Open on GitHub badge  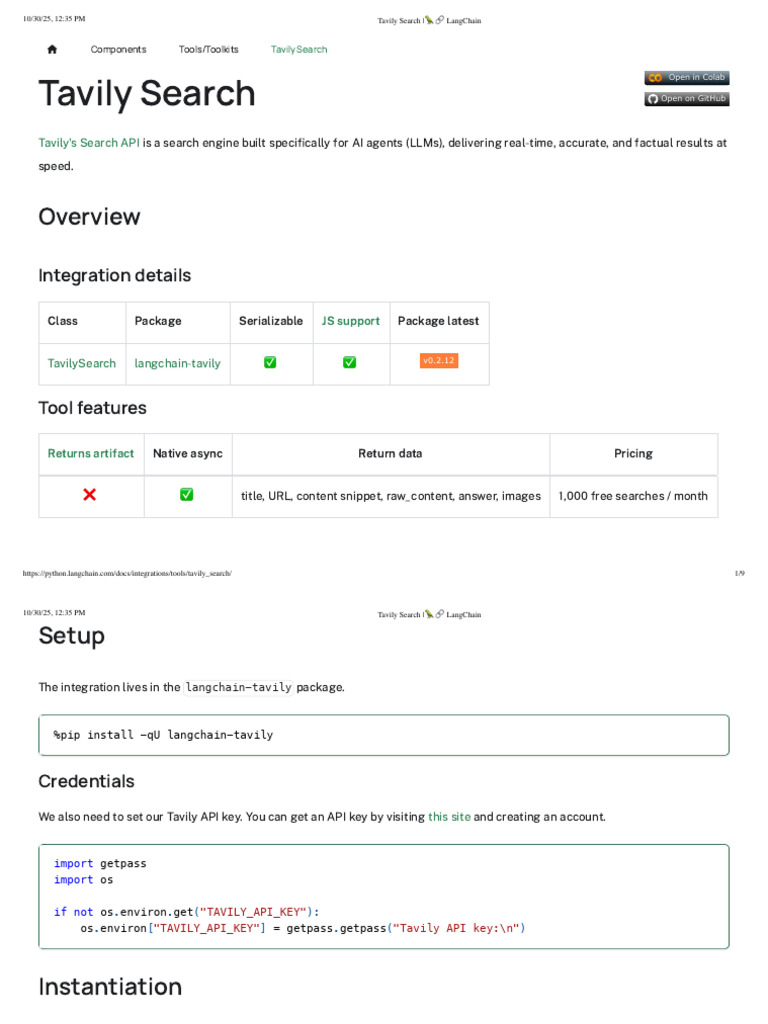(687, 99)
